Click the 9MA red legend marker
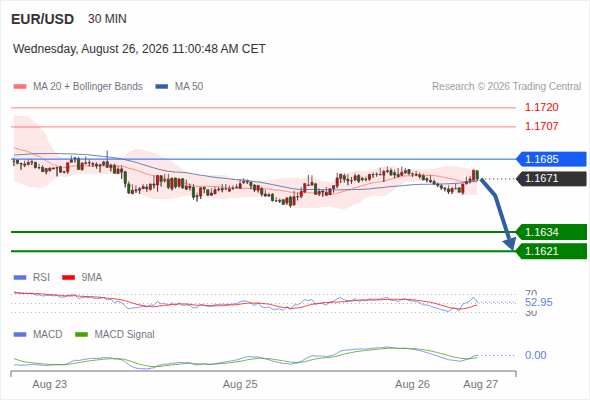590x400 pixels. (x=68, y=278)
